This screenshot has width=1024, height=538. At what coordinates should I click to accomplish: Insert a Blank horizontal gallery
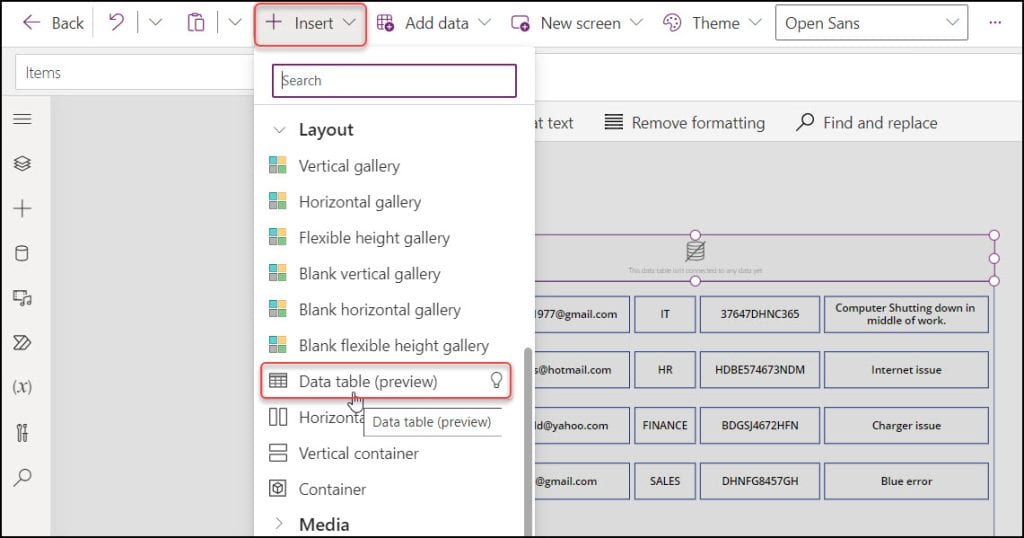379,309
